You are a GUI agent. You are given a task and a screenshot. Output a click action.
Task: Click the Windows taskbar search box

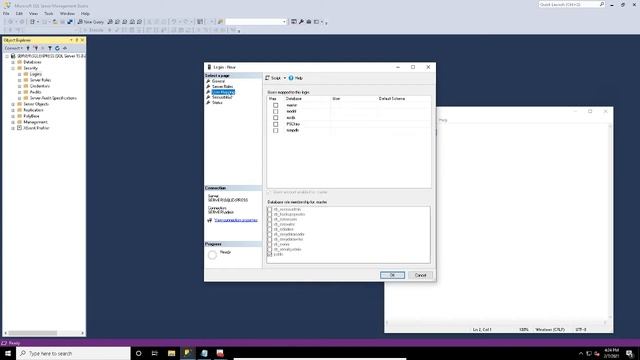click(73, 353)
